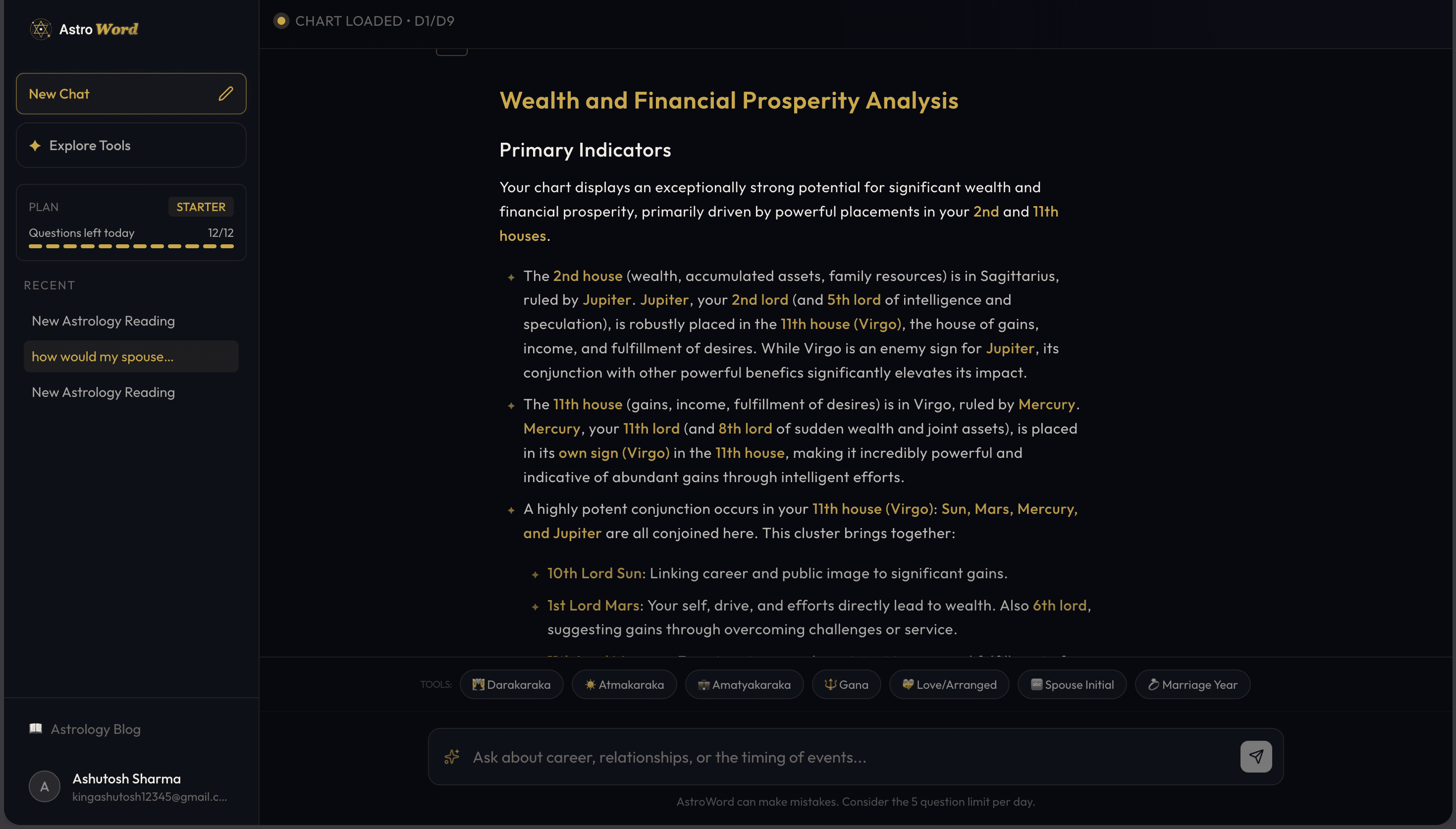Click the questions-left progress bar
Image resolution: width=1456 pixels, height=829 pixels.
point(130,247)
